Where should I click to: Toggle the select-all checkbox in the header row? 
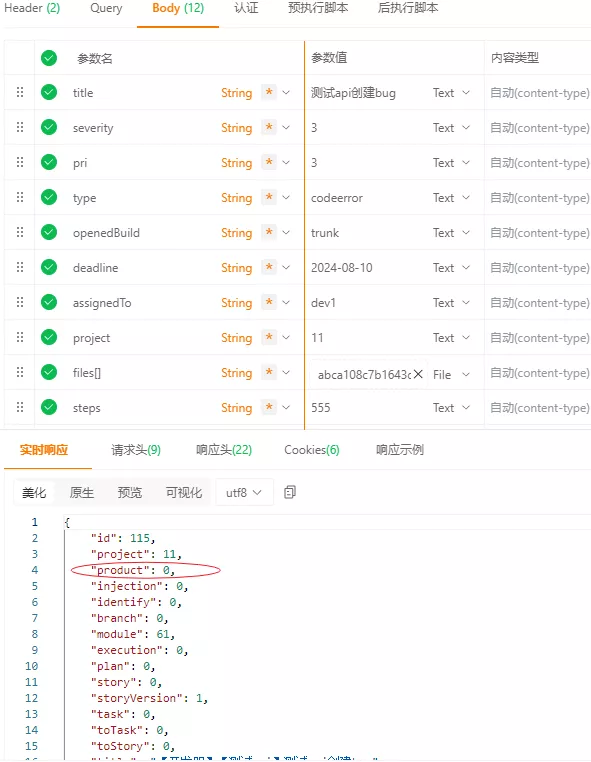click(49, 58)
